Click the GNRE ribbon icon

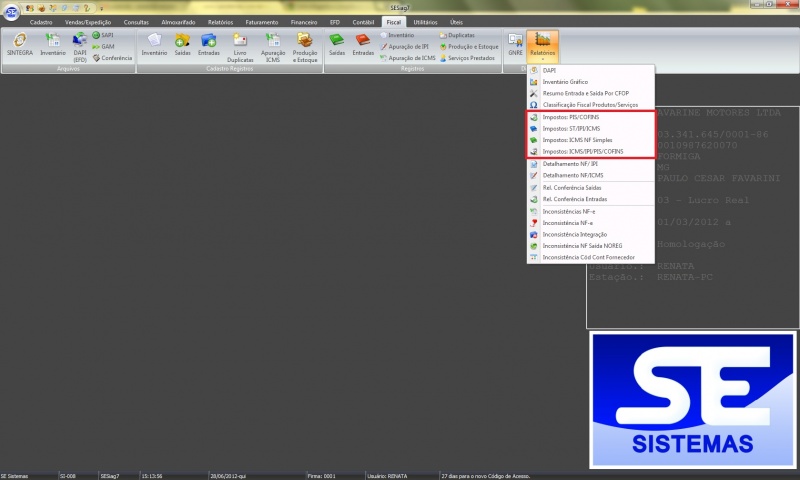[515, 45]
